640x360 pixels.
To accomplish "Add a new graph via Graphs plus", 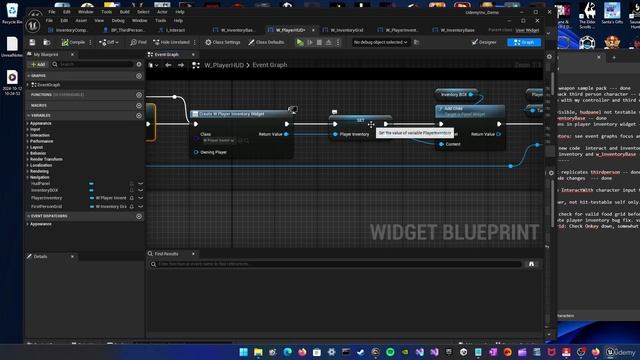I will 139,76.
